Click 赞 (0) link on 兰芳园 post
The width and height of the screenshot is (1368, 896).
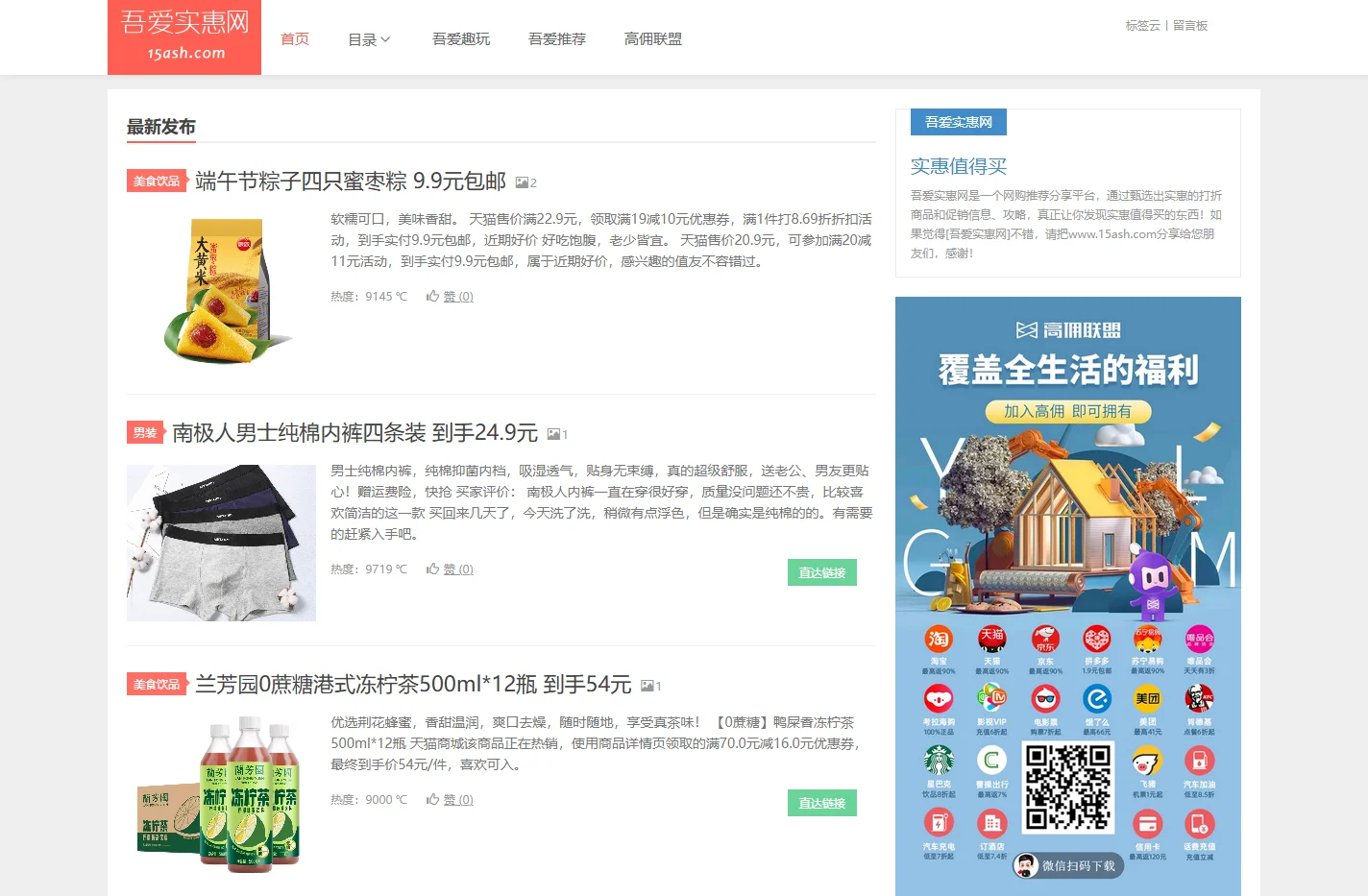458,800
